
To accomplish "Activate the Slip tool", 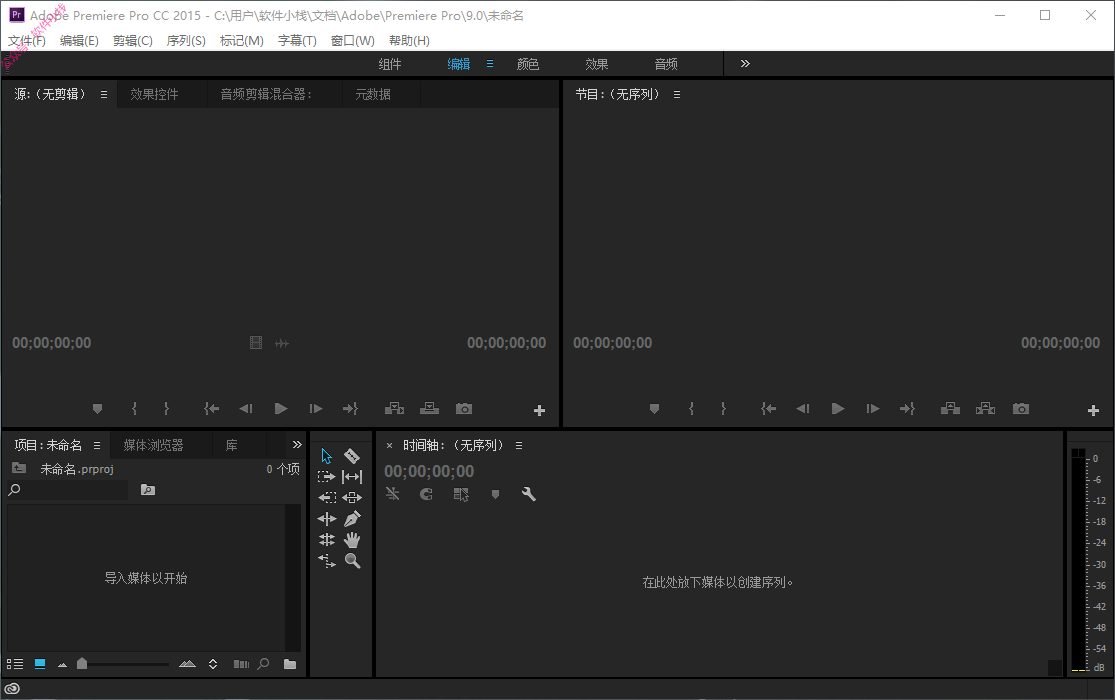I will click(352, 477).
